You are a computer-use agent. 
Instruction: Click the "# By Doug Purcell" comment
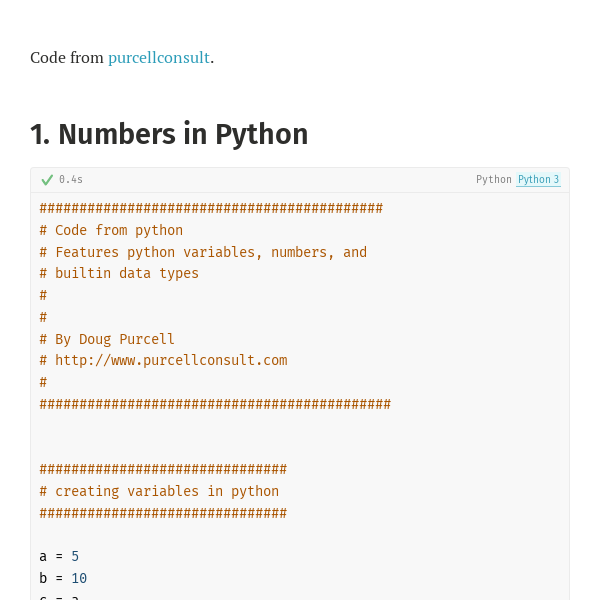point(107,339)
